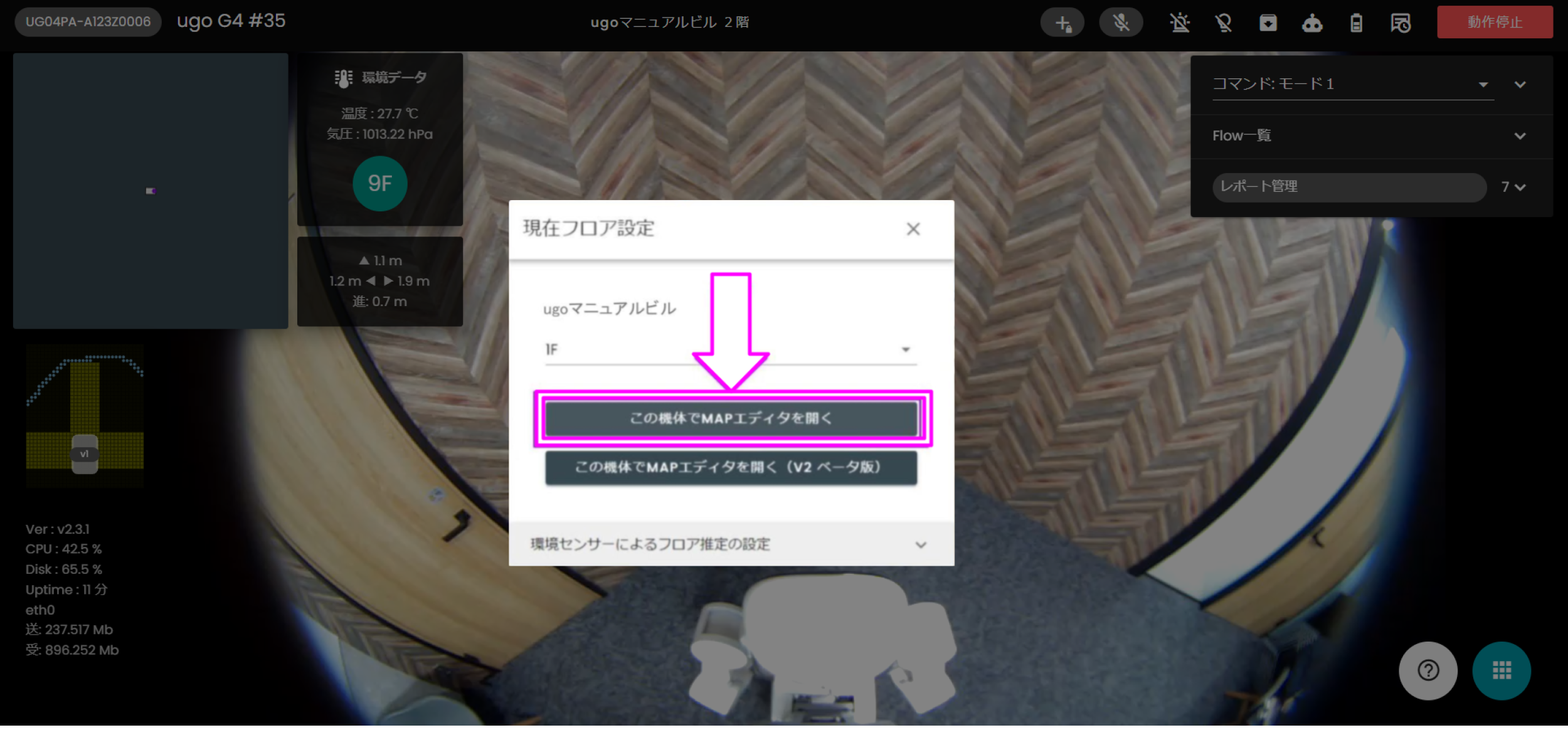Click the thermometer icon on 環境データ panel
Screen dimensions: 1568x730
[342, 77]
